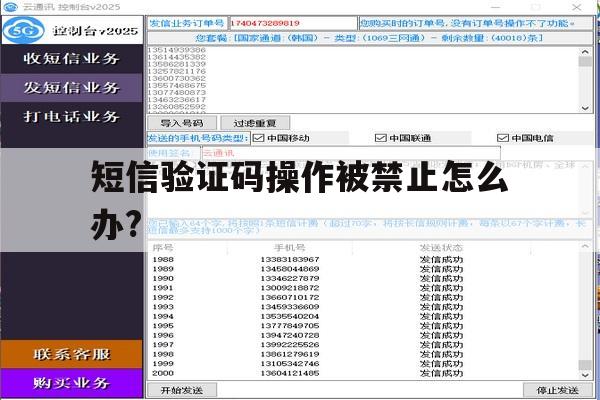Click the results table scroll down arrow
The image size is (600, 400).
pos(585,375)
